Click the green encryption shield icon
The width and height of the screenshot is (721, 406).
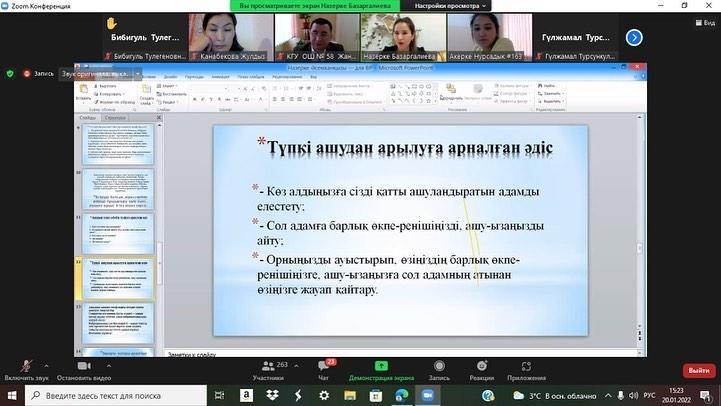[11, 73]
